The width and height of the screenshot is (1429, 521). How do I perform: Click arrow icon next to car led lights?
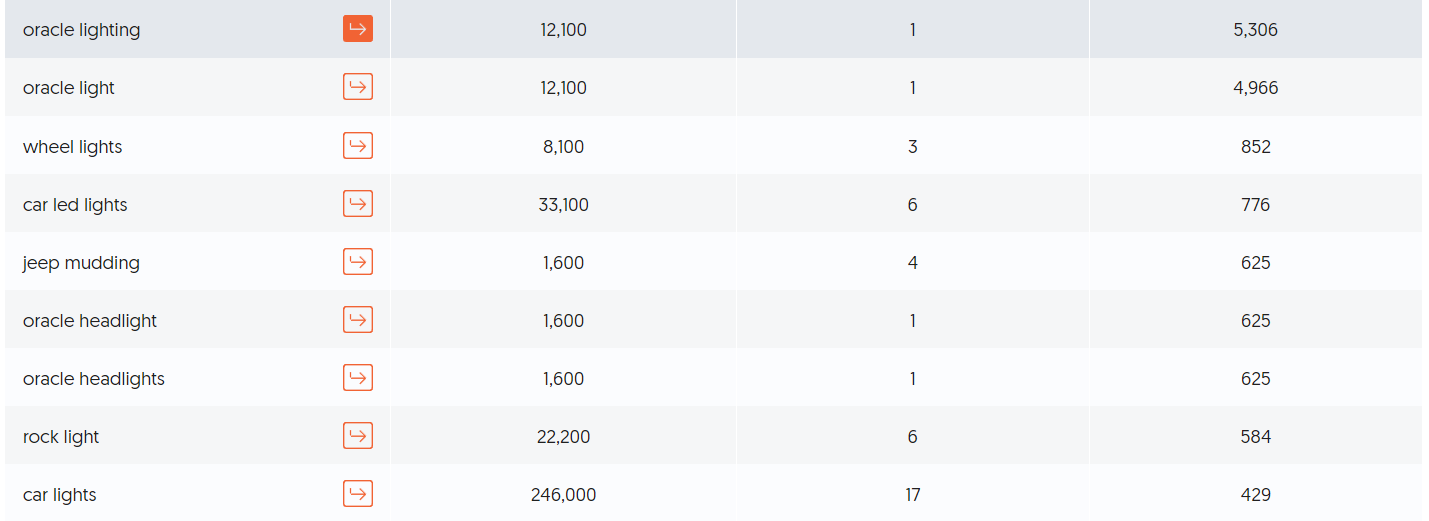358,204
